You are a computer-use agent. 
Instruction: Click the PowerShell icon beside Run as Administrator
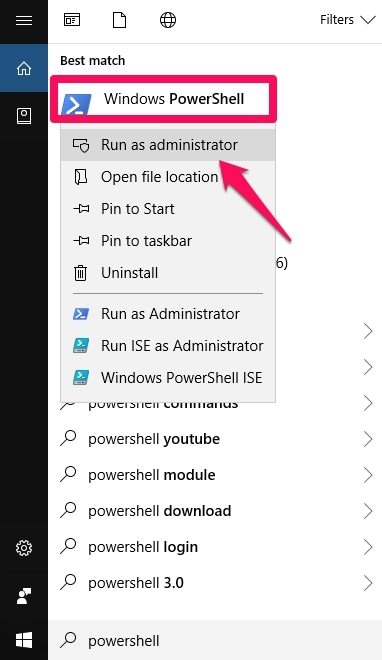pyautogui.click(x=81, y=314)
